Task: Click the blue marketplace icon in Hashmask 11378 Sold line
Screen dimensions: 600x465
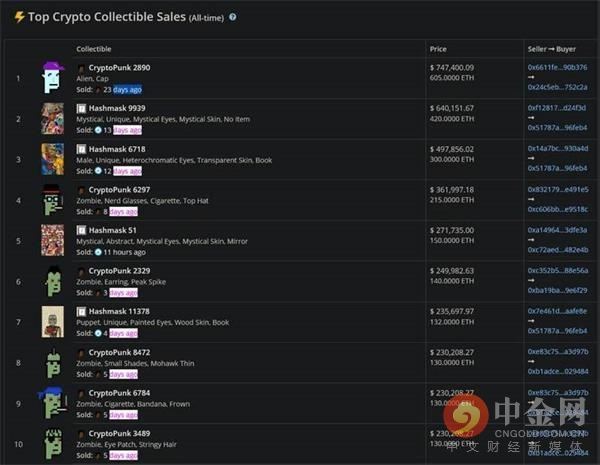Action: [98, 333]
